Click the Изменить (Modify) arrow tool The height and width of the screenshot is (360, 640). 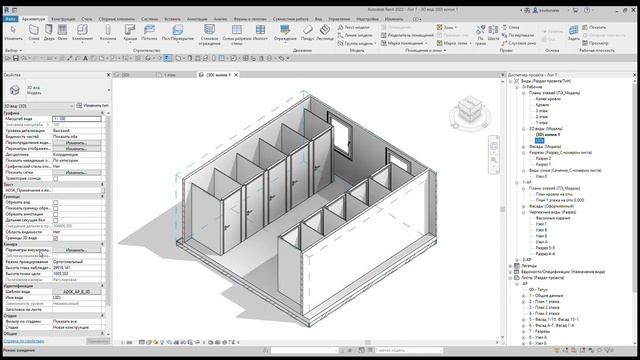(x=13, y=32)
